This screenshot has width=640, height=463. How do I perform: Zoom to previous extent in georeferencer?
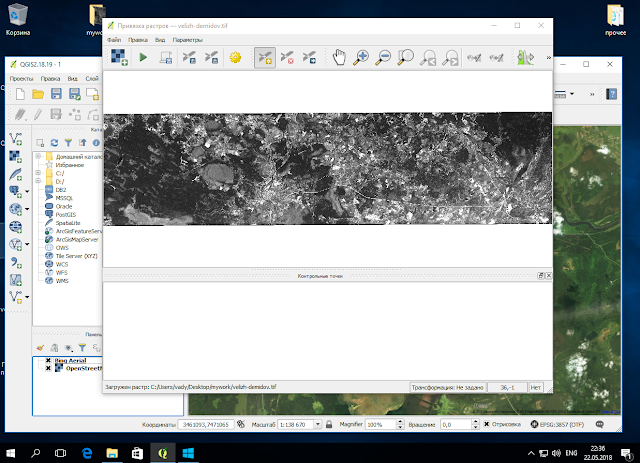point(428,57)
